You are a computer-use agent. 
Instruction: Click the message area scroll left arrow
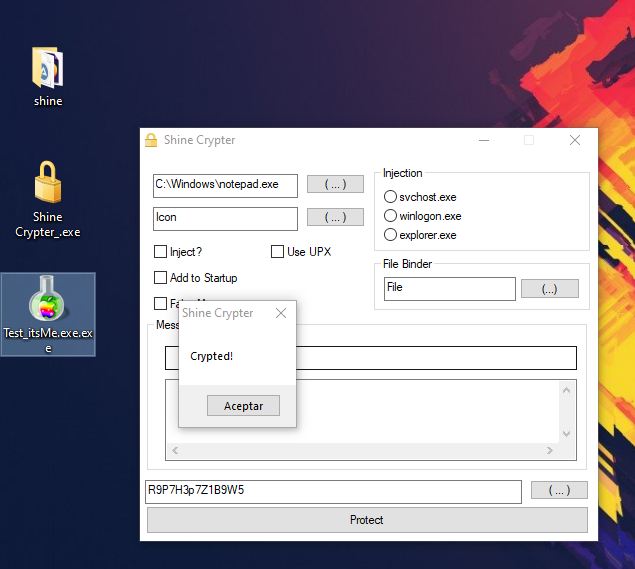click(x=175, y=450)
